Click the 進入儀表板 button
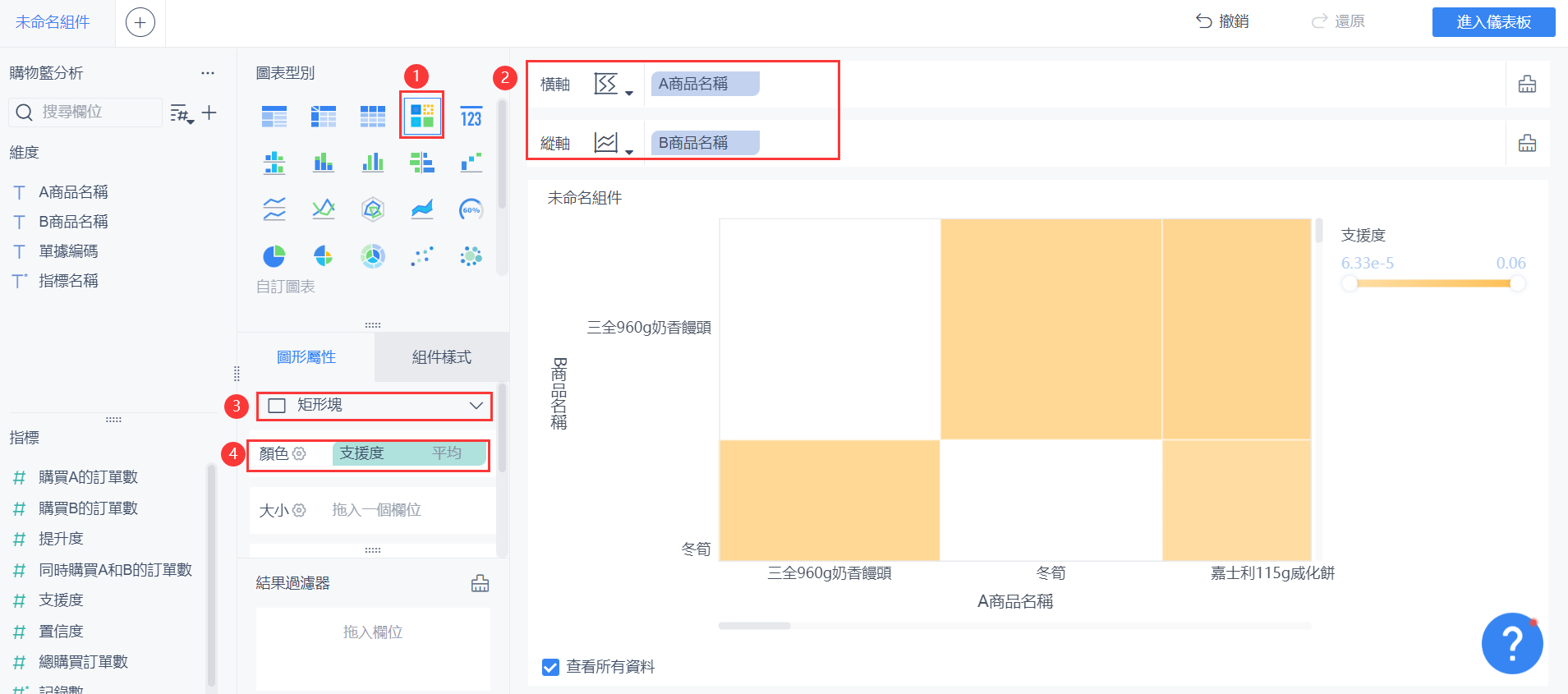The width and height of the screenshot is (1568, 694). coord(1493,22)
